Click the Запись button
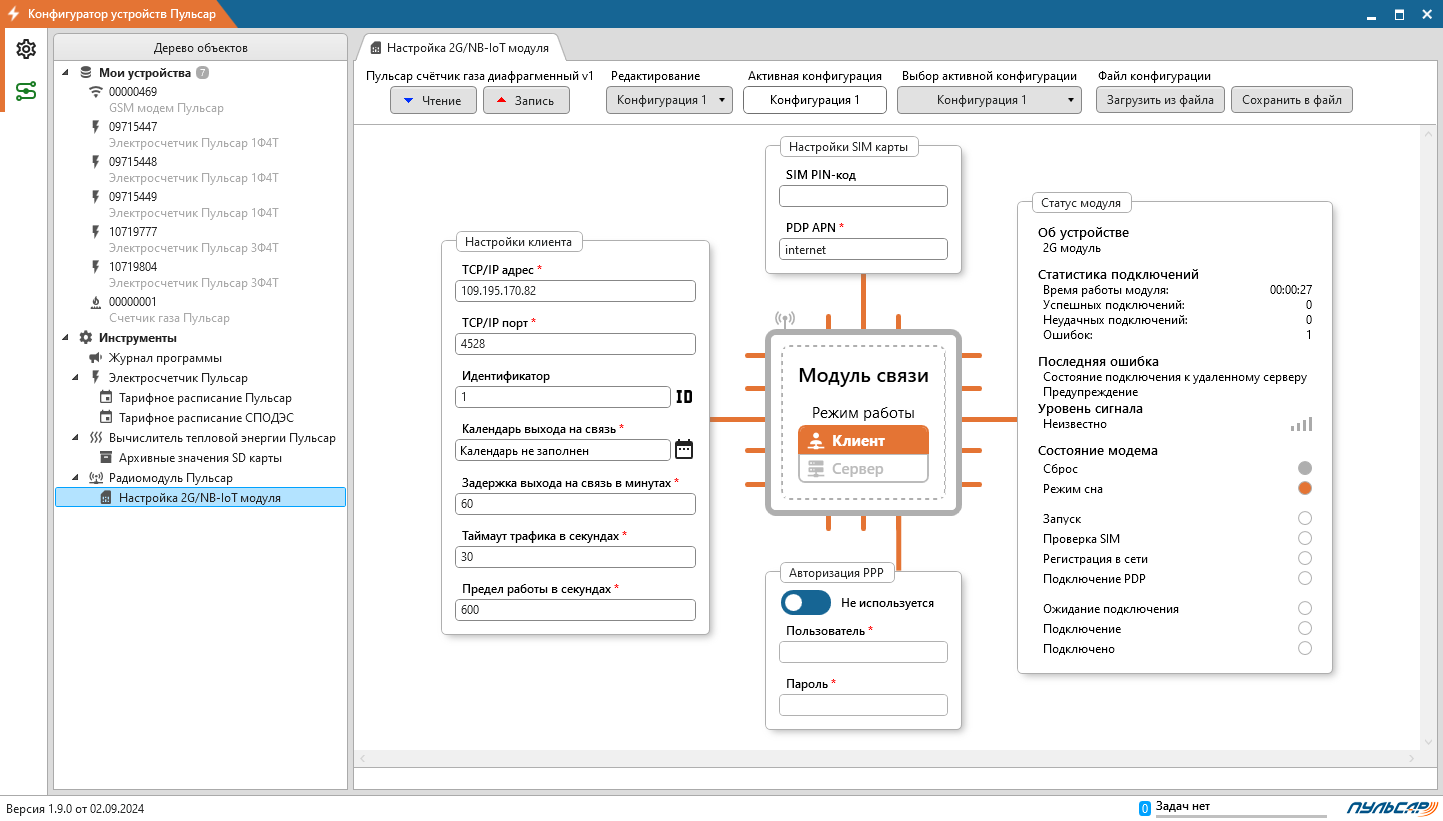The width and height of the screenshot is (1443, 821). tap(526, 100)
